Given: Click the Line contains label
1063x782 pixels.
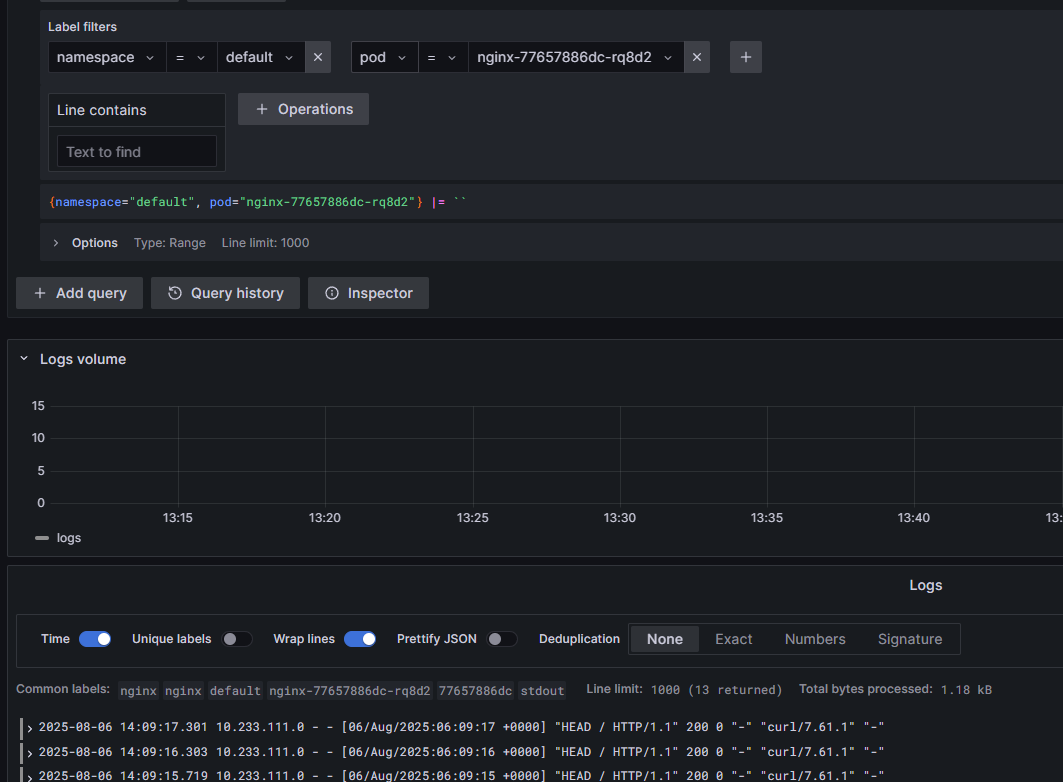Looking at the screenshot, I should tap(102, 110).
